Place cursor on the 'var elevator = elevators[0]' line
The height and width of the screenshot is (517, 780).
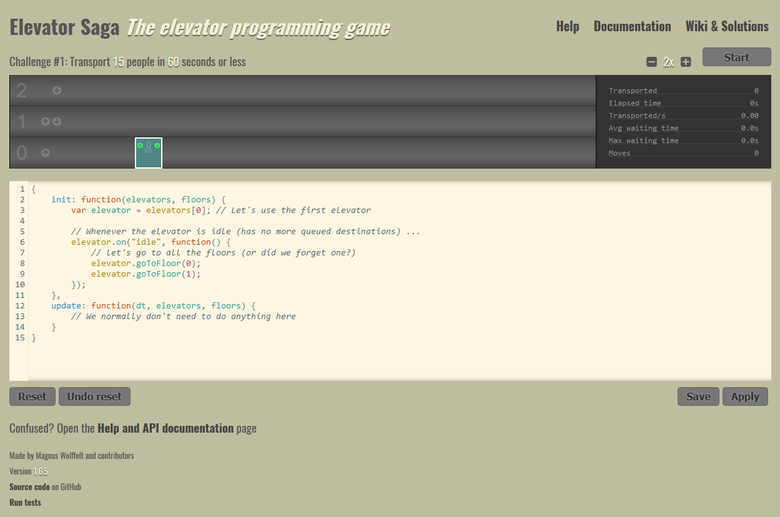pyautogui.click(x=221, y=210)
